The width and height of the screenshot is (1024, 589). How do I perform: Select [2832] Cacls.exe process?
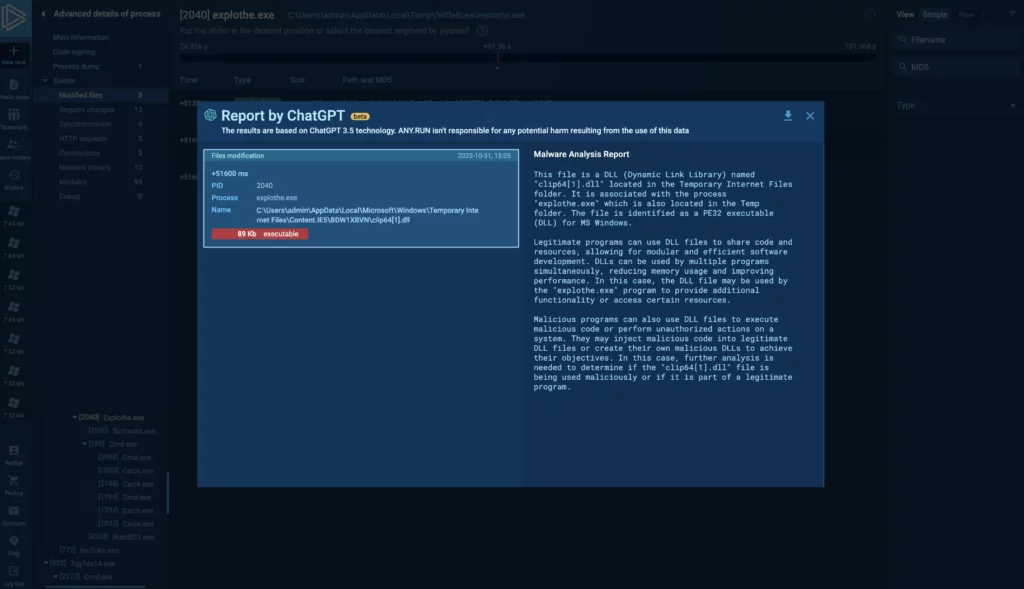(x=125, y=524)
